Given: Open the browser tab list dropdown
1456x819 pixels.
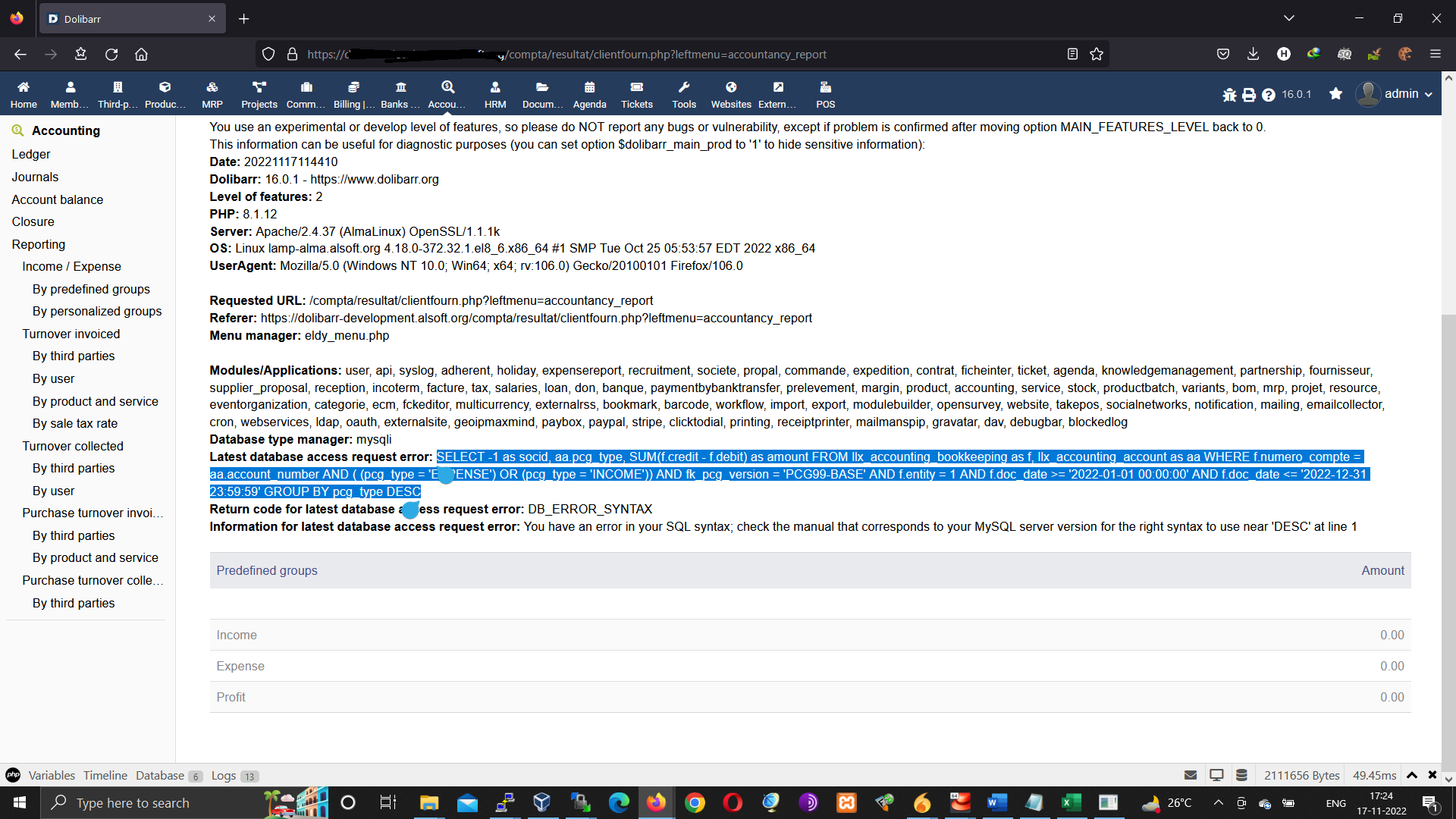Looking at the screenshot, I should (1289, 17).
